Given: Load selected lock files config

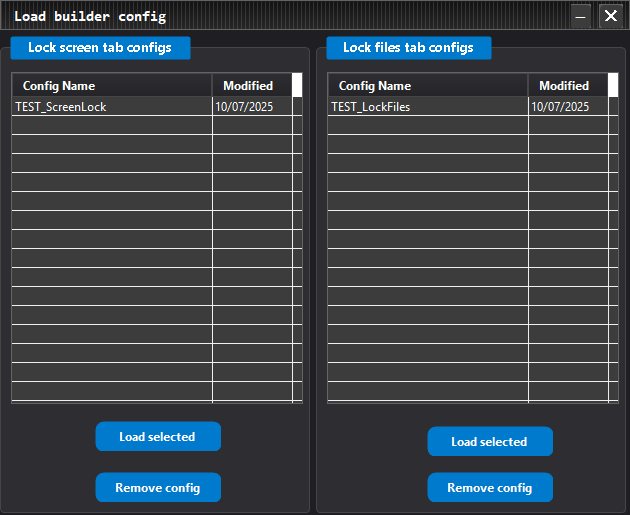Looking at the screenshot, I should coord(490,441).
